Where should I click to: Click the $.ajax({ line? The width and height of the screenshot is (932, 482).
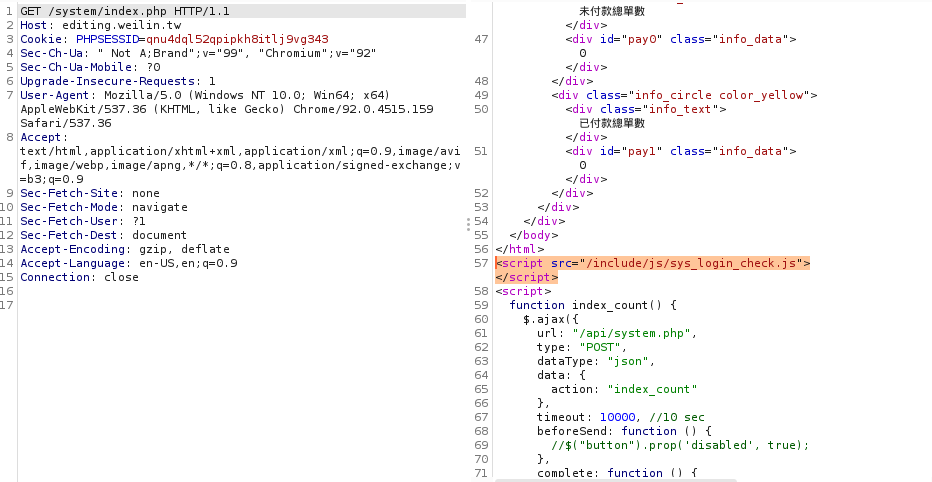click(551, 319)
